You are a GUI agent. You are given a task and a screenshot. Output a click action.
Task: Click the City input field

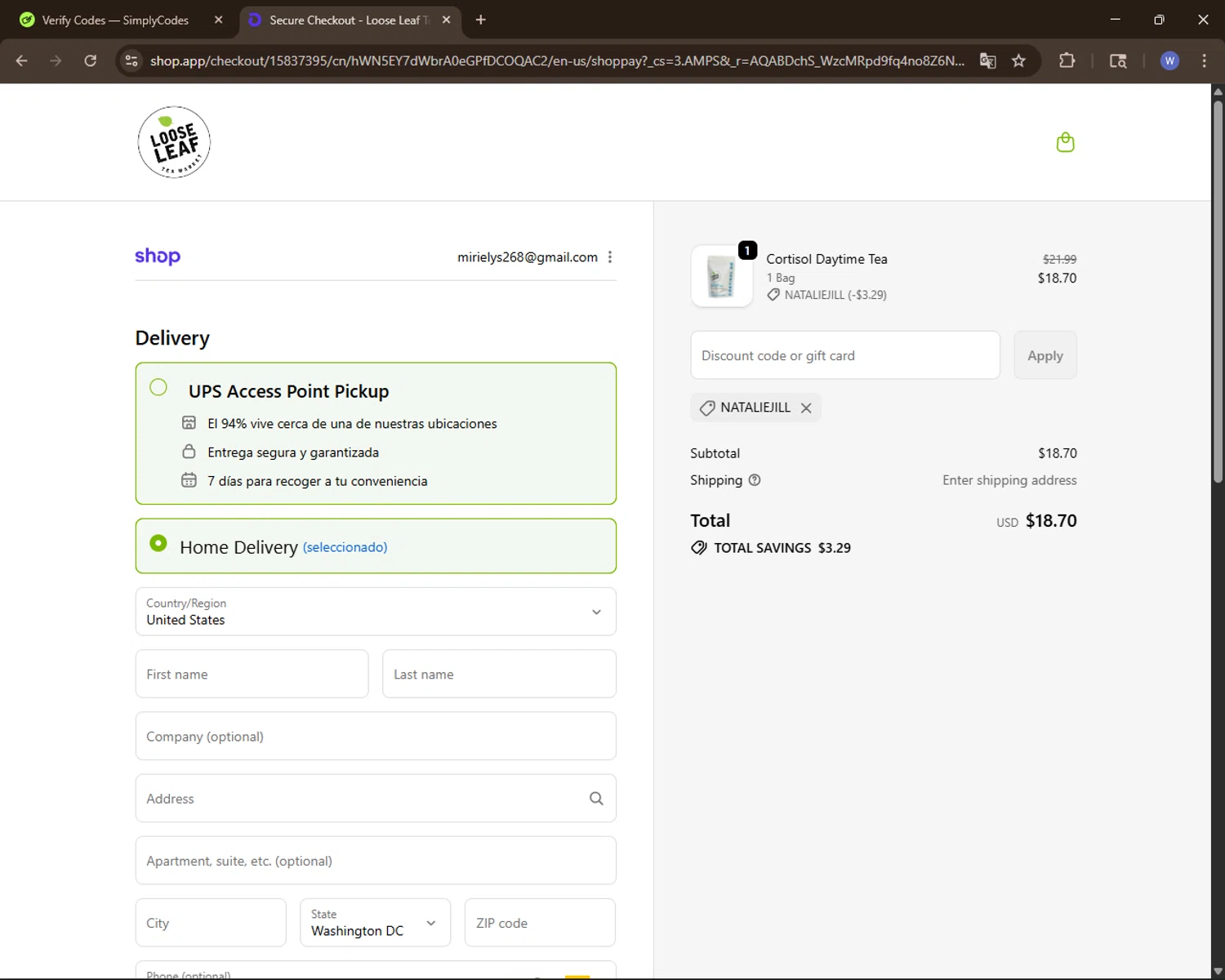tap(211, 923)
